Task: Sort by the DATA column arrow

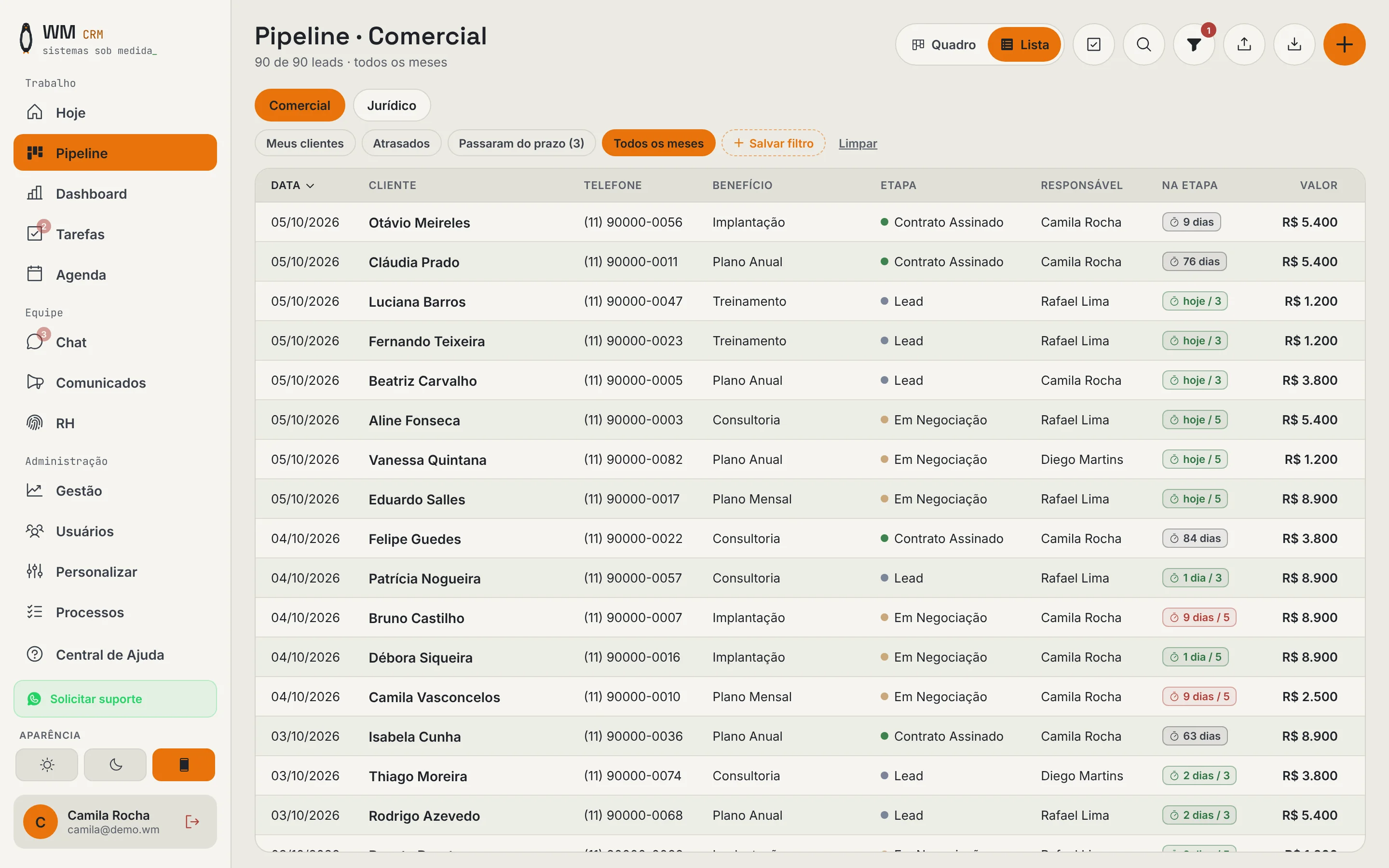Action: [311, 186]
